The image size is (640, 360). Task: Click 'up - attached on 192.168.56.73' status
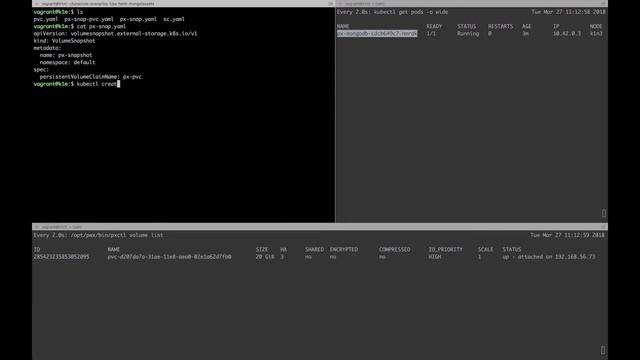pos(549,257)
